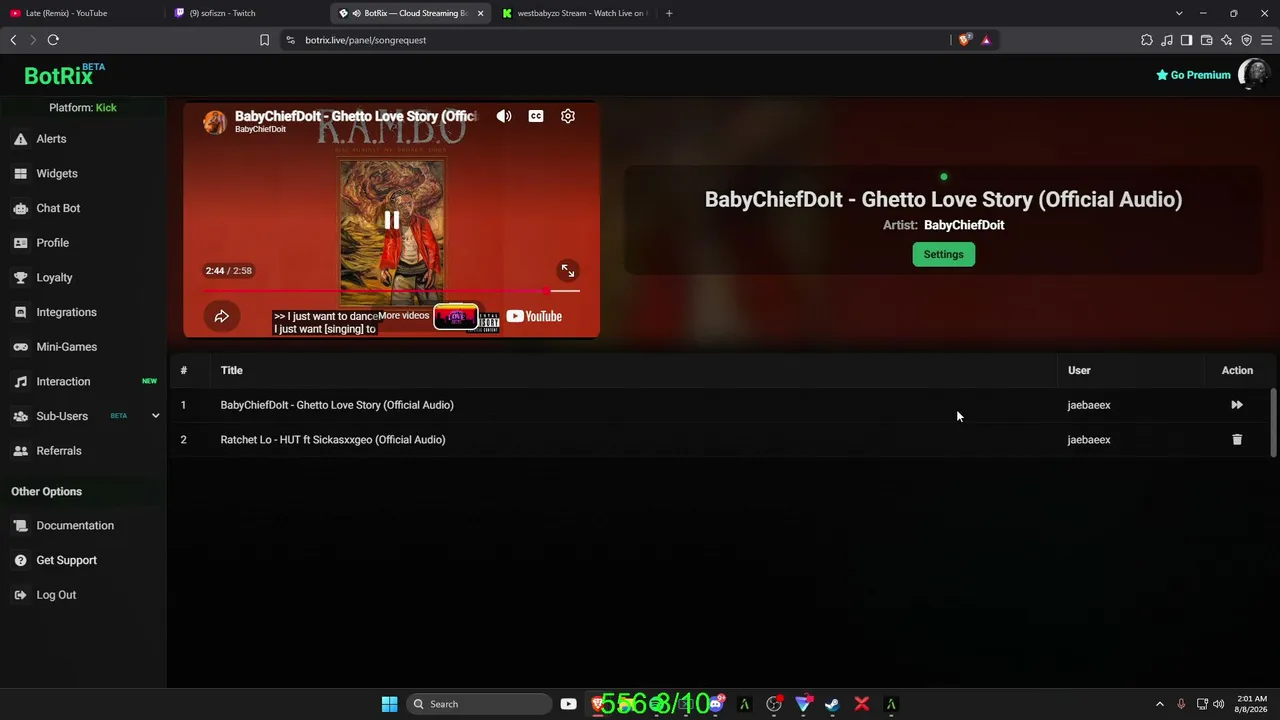The width and height of the screenshot is (1280, 720).
Task: Open the video player settings gear
Action: pos(568,116)
